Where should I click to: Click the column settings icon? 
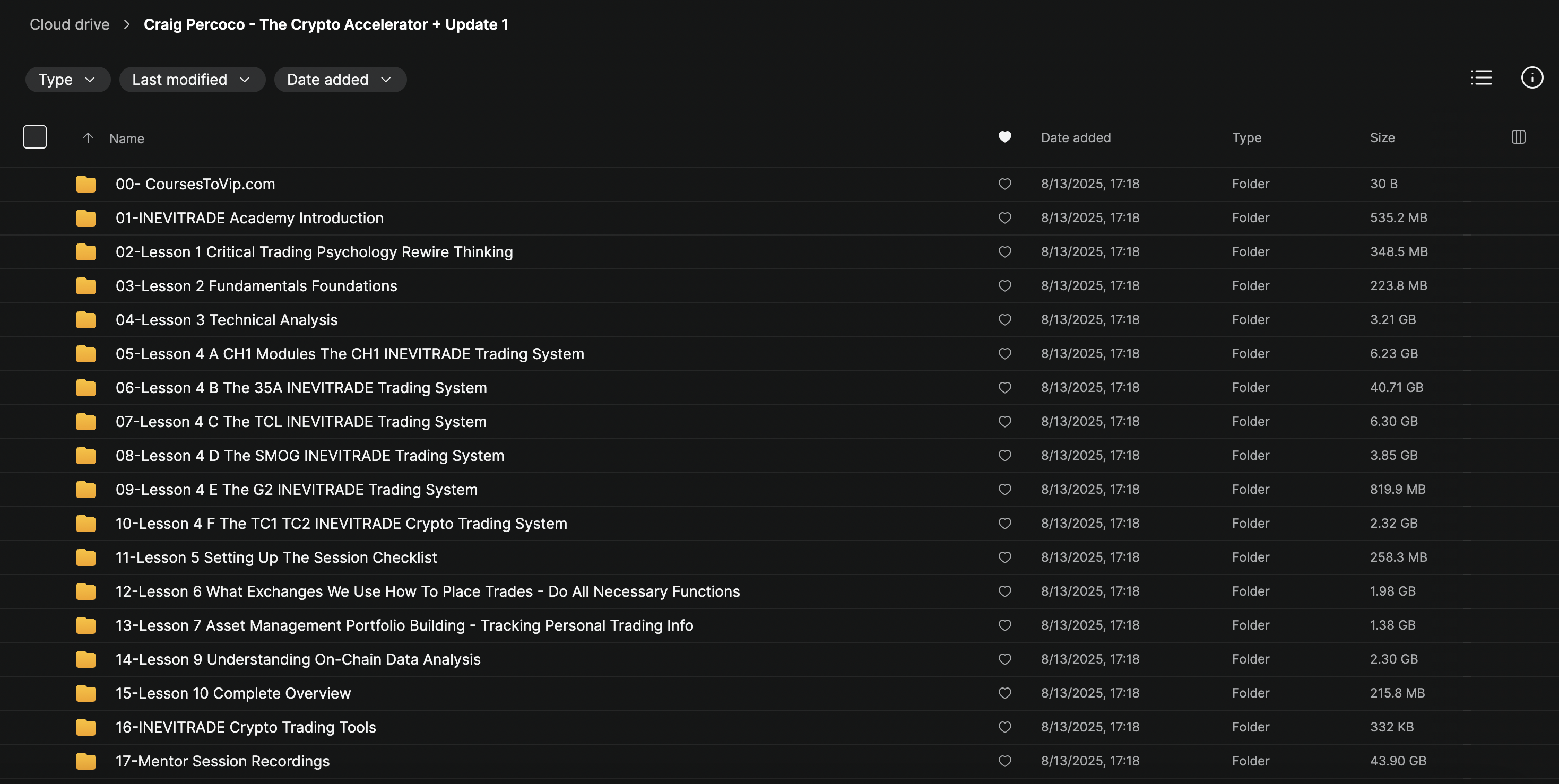(1518, 137)
